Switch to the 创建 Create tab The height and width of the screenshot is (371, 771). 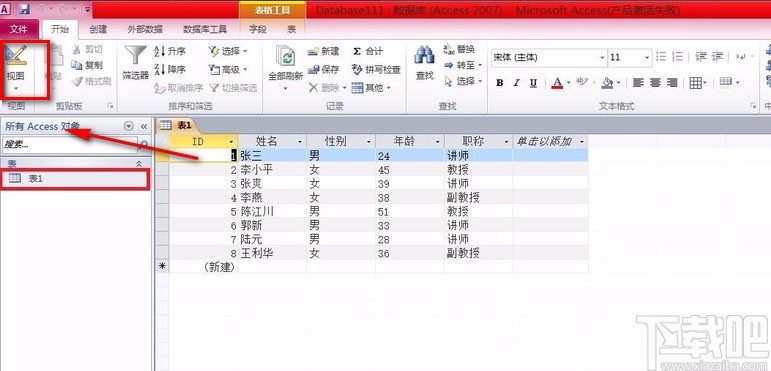(x=98, y=29)
